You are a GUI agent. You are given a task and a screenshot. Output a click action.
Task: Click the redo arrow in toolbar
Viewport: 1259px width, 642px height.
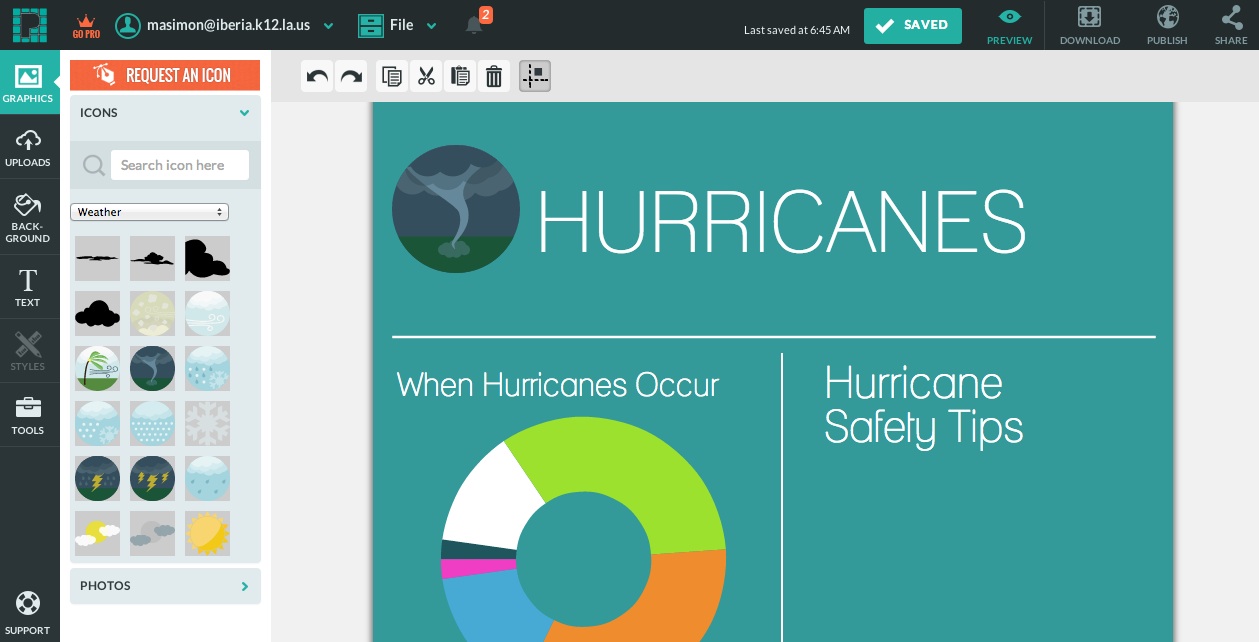click(351, 77)
